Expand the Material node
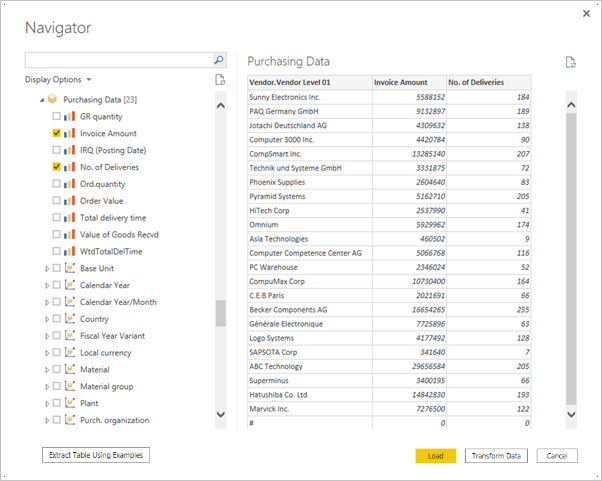The image size is (602, 481). pyautogui.click(x=47, y=370)
